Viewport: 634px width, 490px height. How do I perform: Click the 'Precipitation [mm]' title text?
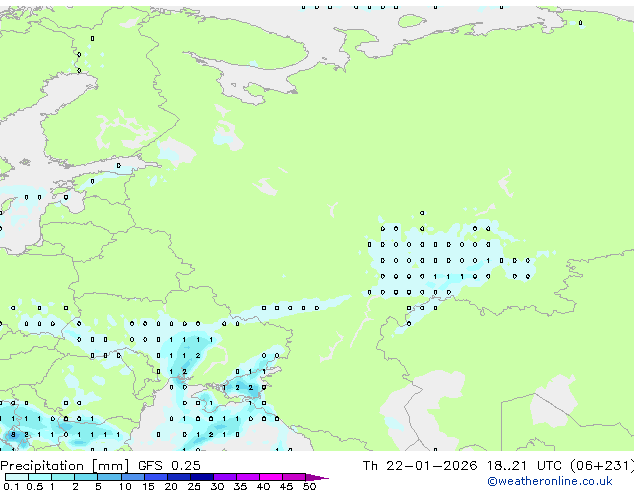(x=65, y=466)
